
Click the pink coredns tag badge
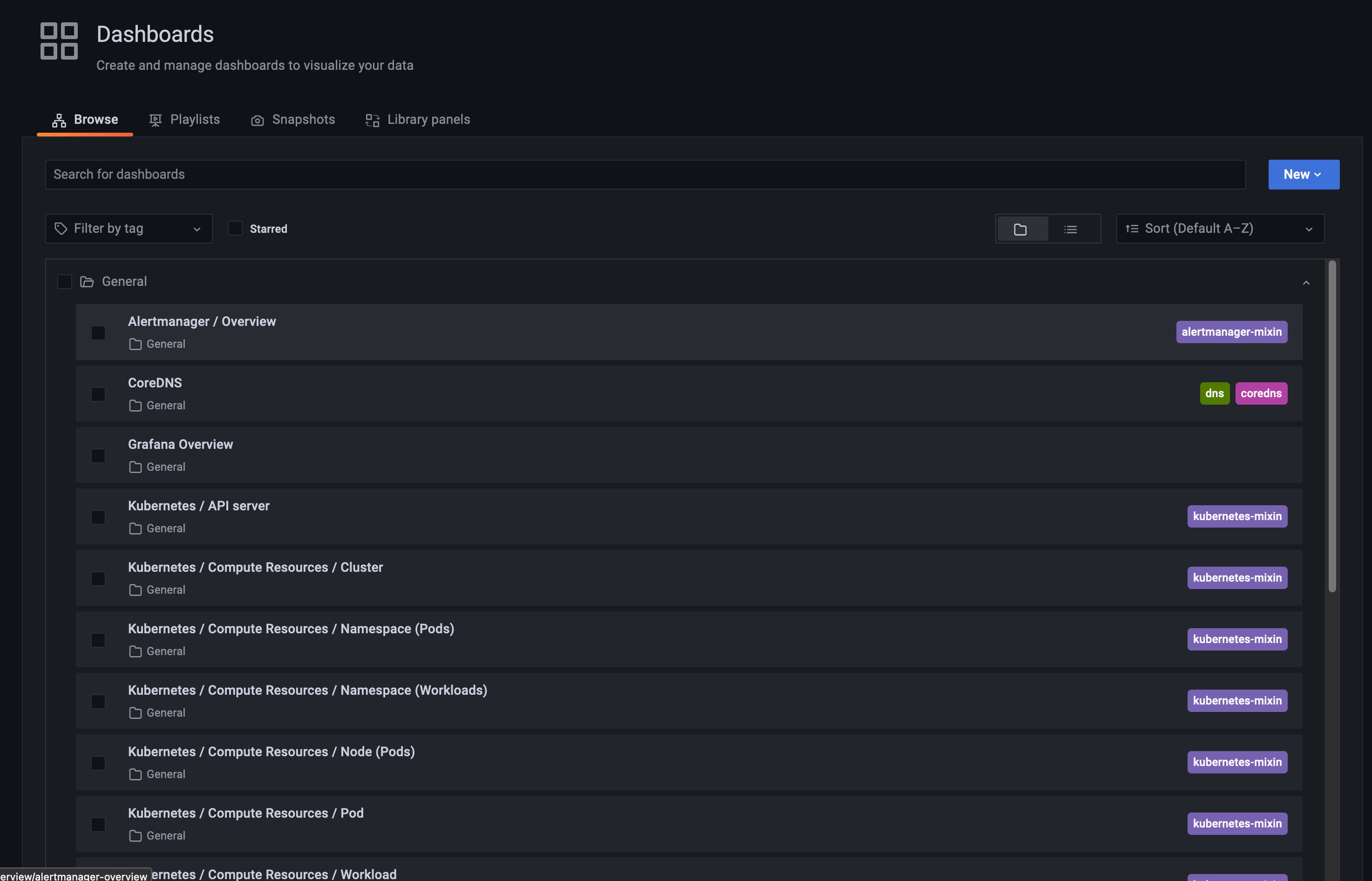[x=1261, y=393]
